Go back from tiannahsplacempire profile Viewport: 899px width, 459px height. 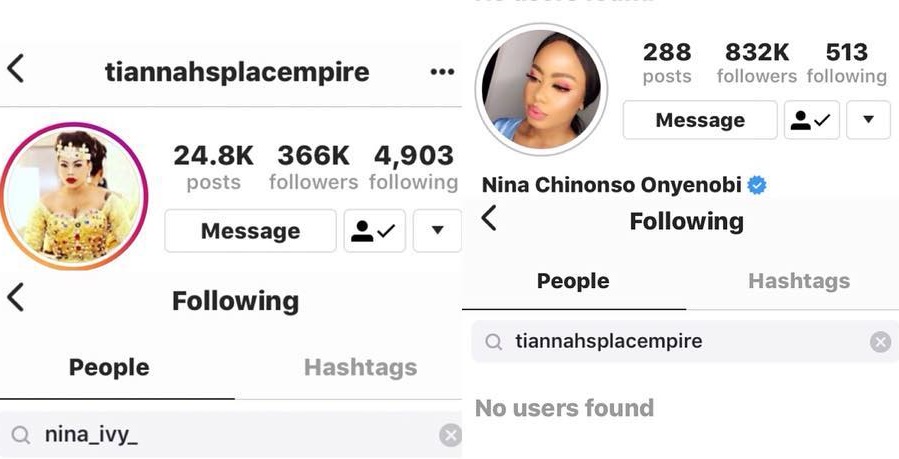15,69
